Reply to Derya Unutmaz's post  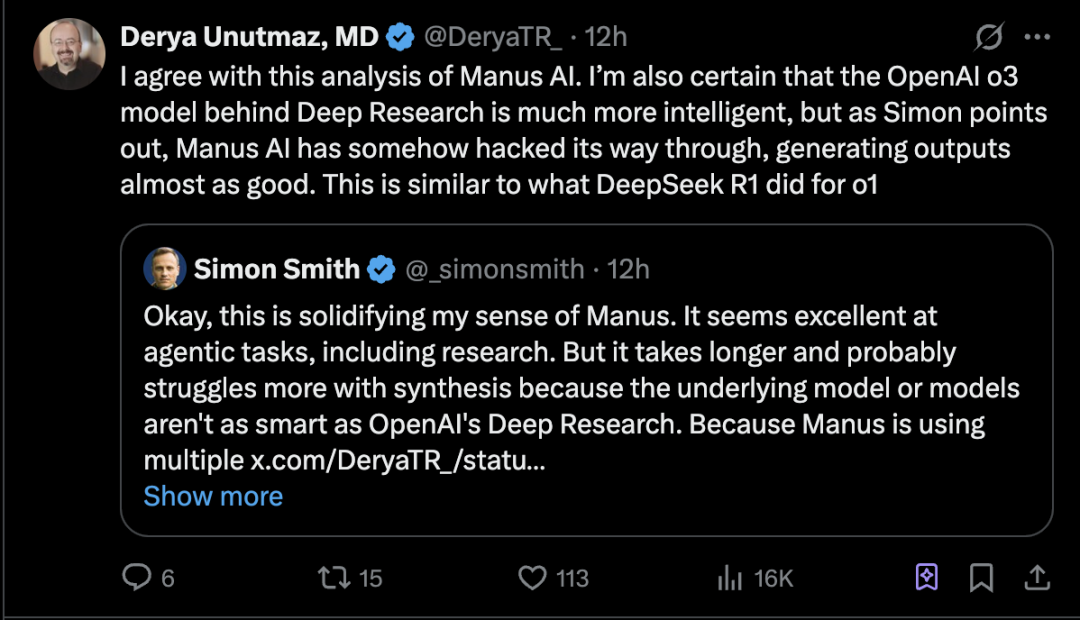[136, 577]
